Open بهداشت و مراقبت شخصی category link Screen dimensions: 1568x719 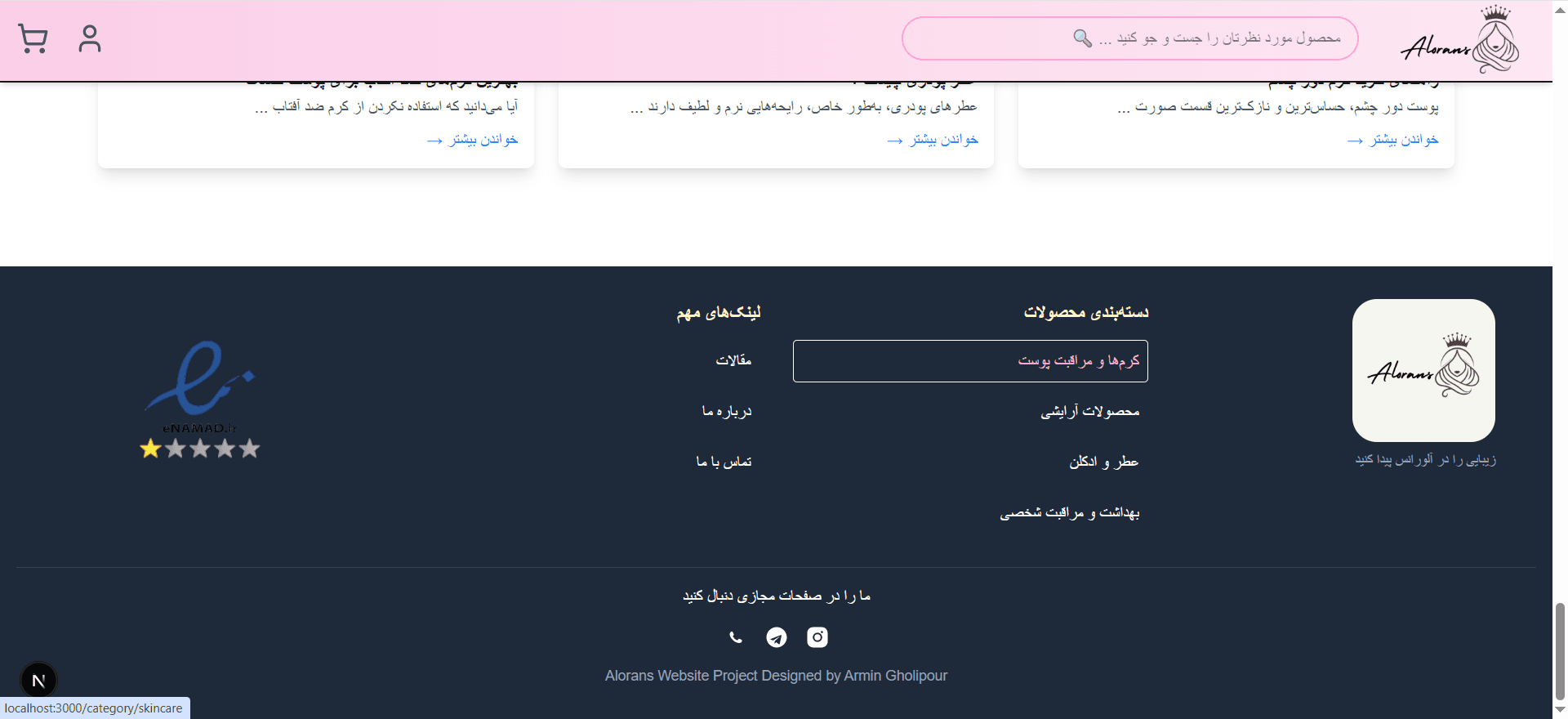[1069, 513]
